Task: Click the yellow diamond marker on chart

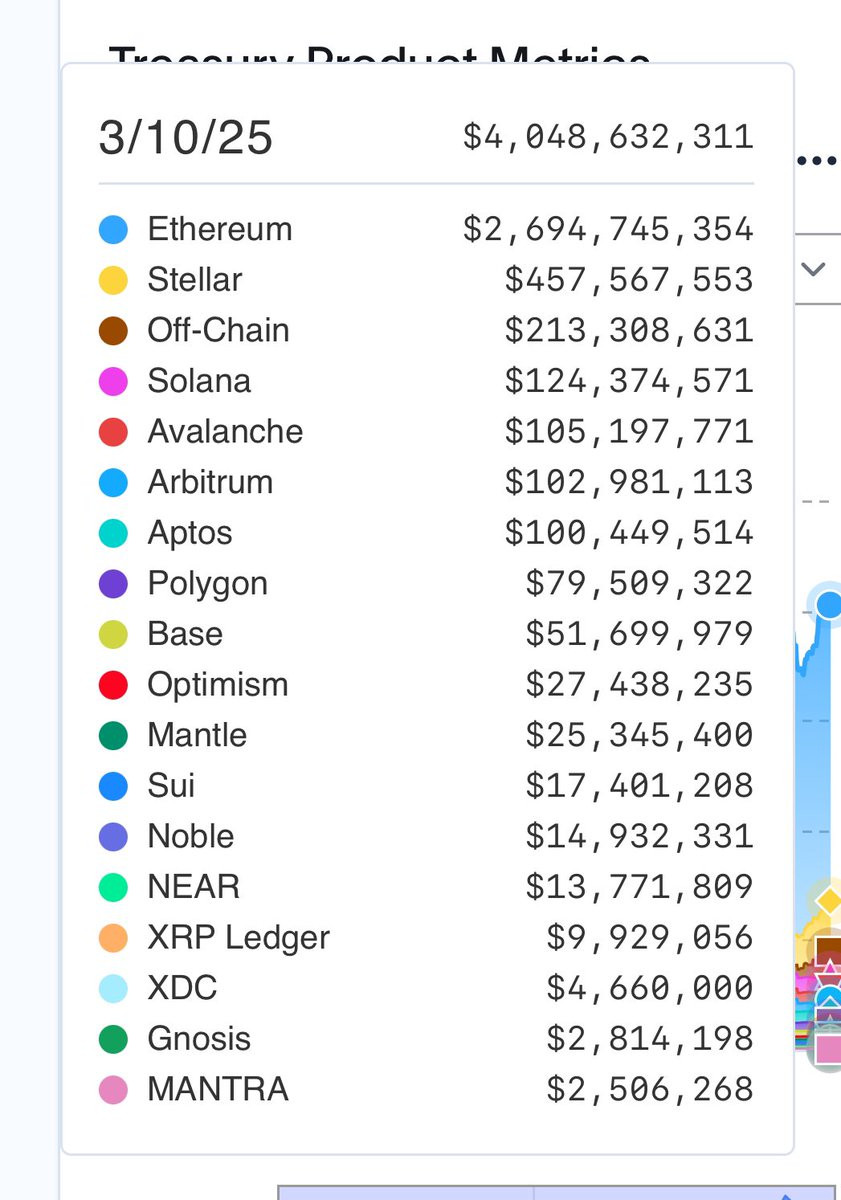Action: [x=829, y=902]
